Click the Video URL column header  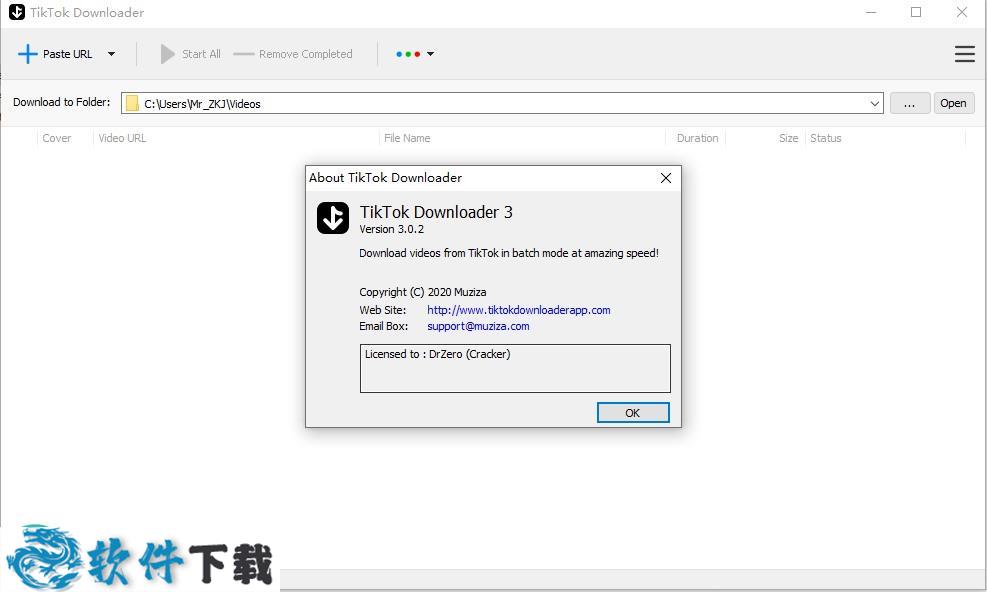click(122, 138)
